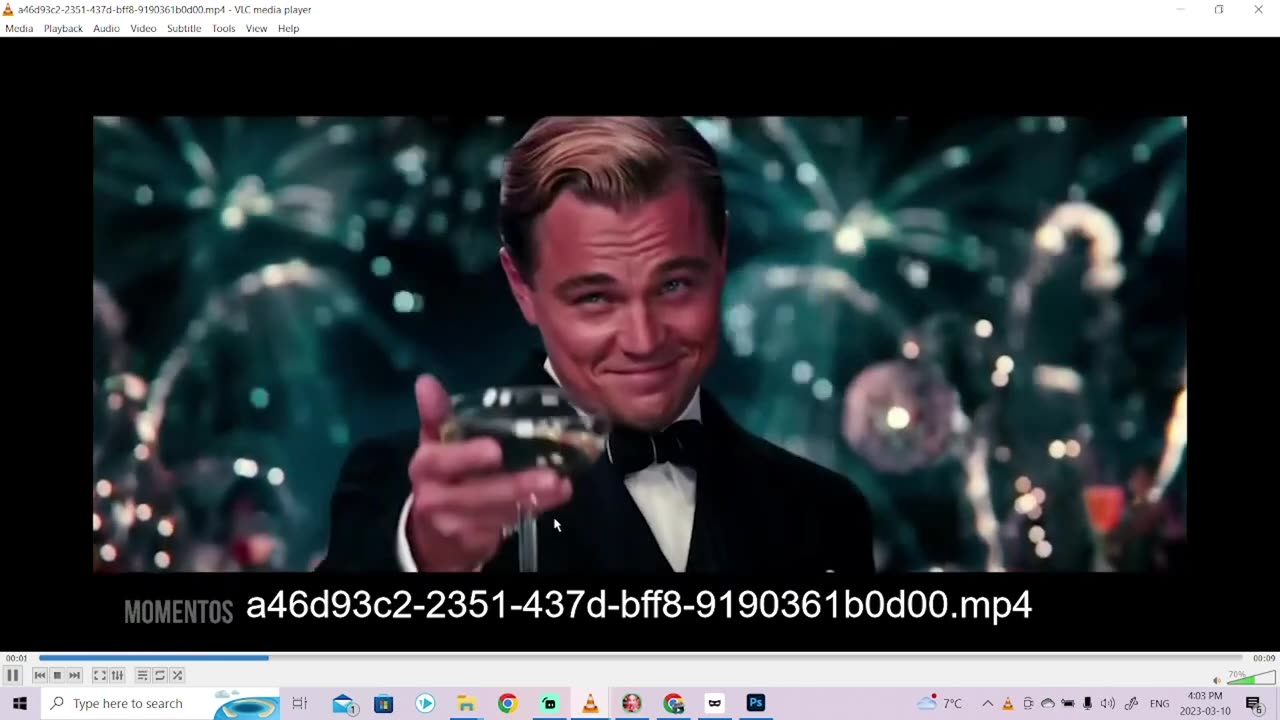Show extended settings and effects
1280x720 pixels.
117,675
